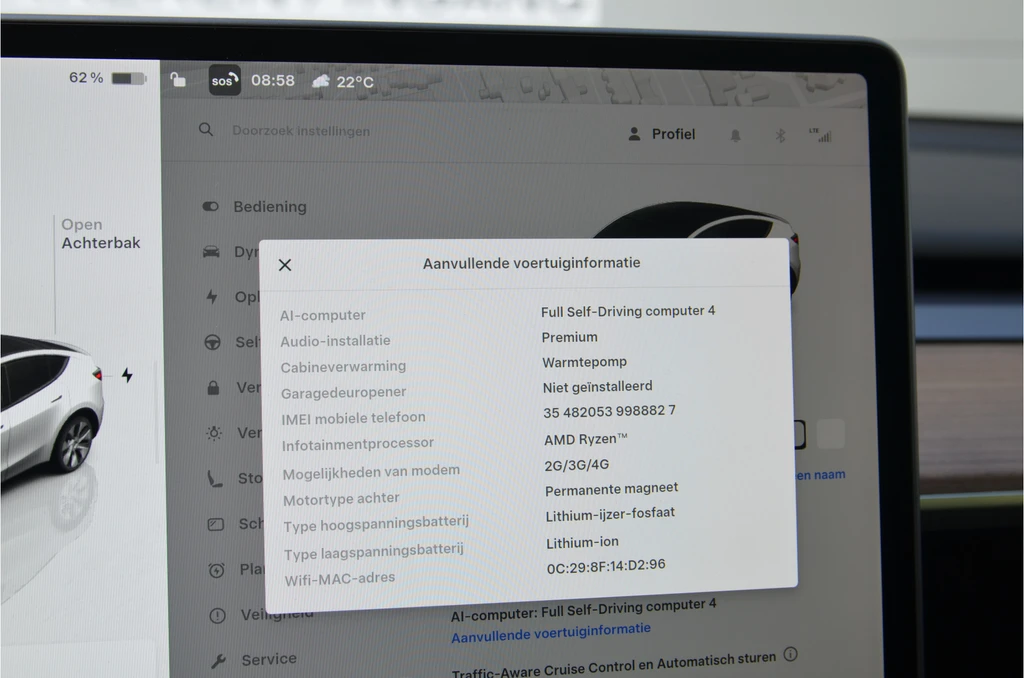This screenshot has width=1024, height=678.
Task: Tap the lock icon in status bar
Action: (178, 80)
